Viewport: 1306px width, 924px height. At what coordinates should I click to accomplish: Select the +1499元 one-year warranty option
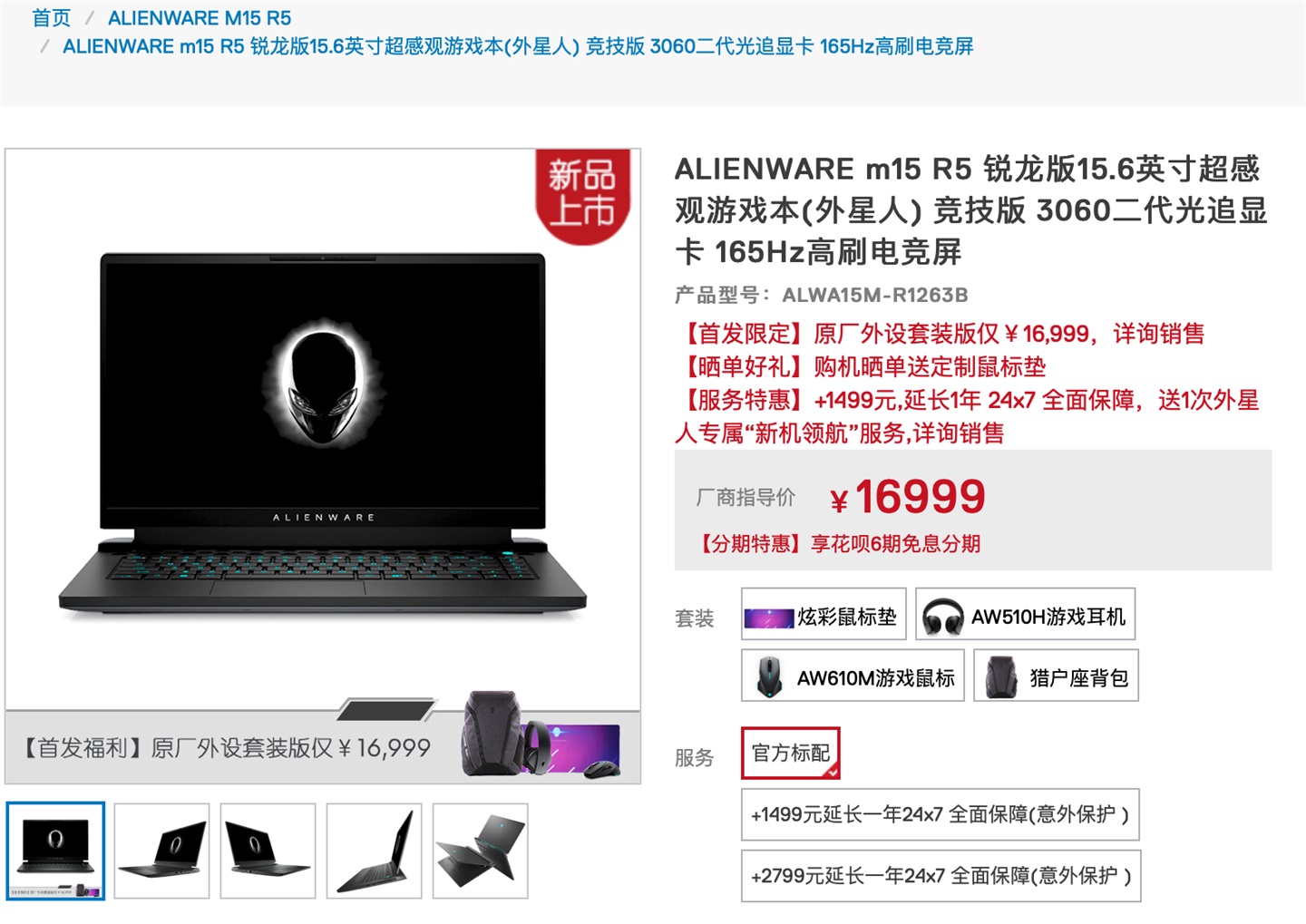[x=940, y=814]
